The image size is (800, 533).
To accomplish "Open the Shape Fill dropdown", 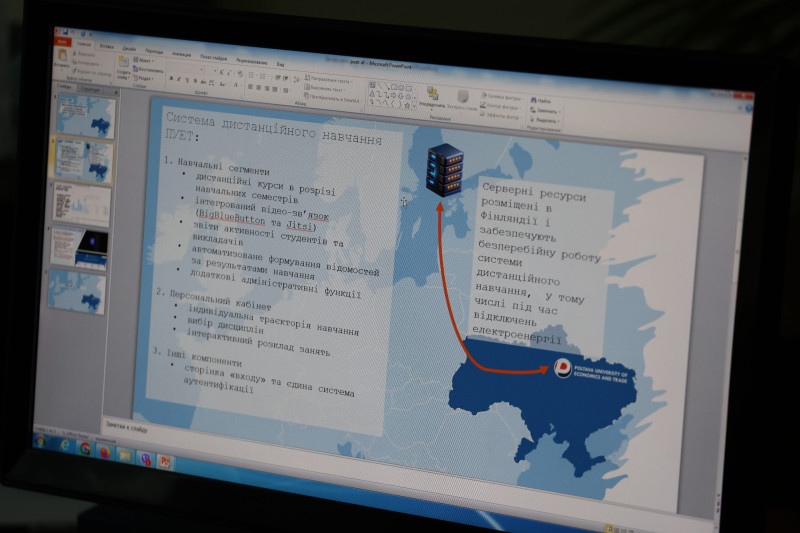I will (497, 97).
